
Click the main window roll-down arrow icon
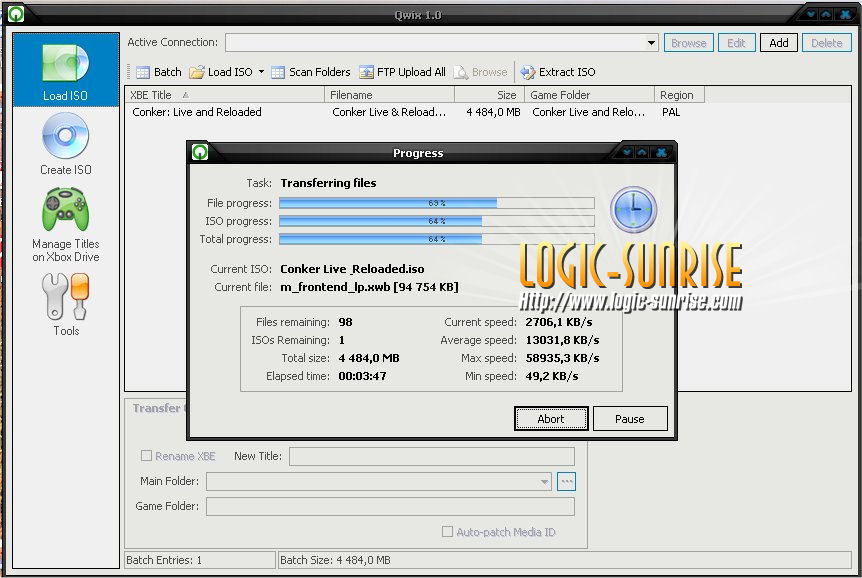pos(811,14)
